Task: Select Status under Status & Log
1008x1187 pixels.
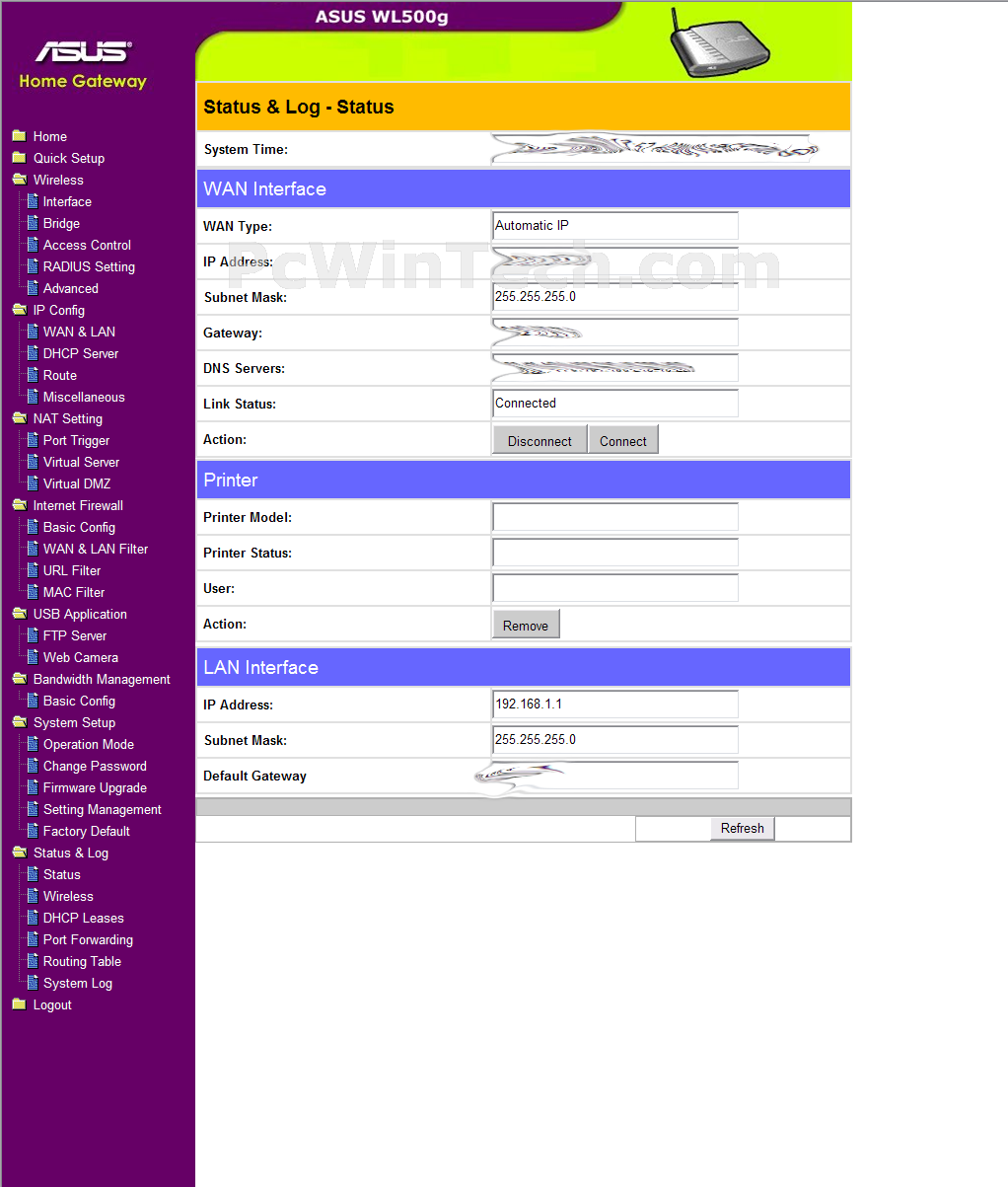Action: [x=62, y=874]
